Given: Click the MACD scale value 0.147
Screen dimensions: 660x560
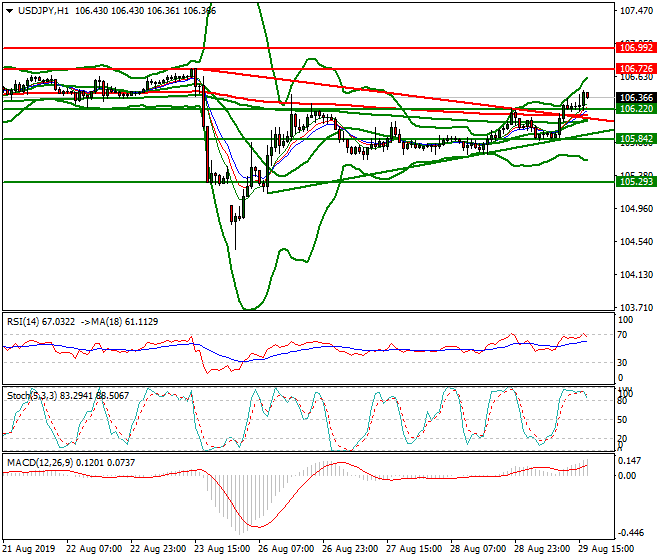Looking at the screenshot, I should (630, 461).
